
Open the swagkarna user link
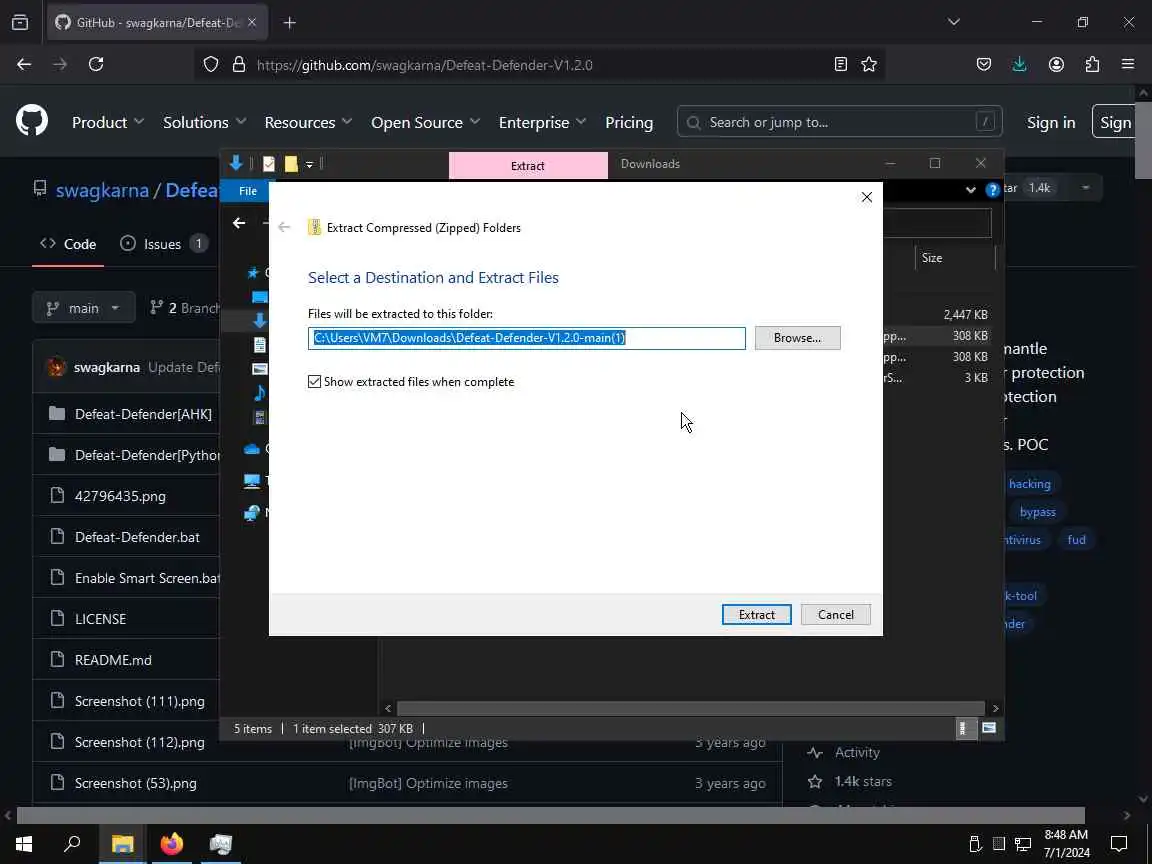[x=102, y=190]
